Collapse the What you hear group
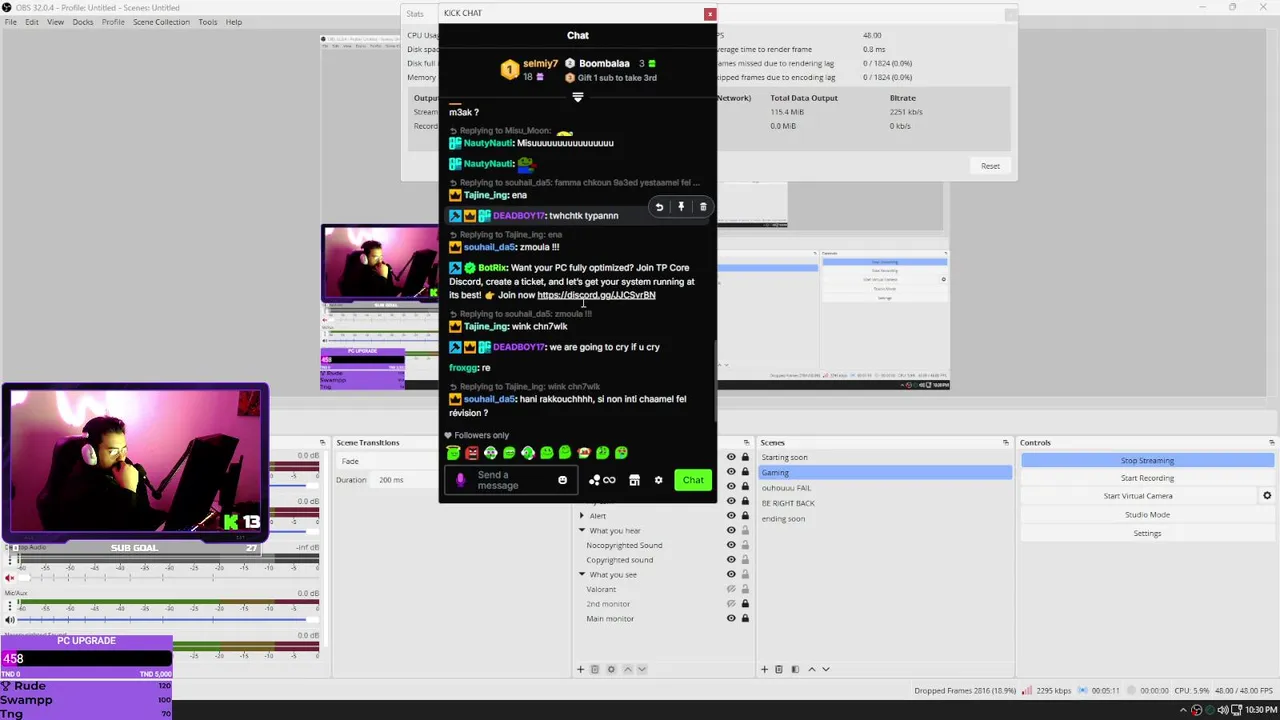Screen dimensions: 1280x720 (x=582, y=531)
